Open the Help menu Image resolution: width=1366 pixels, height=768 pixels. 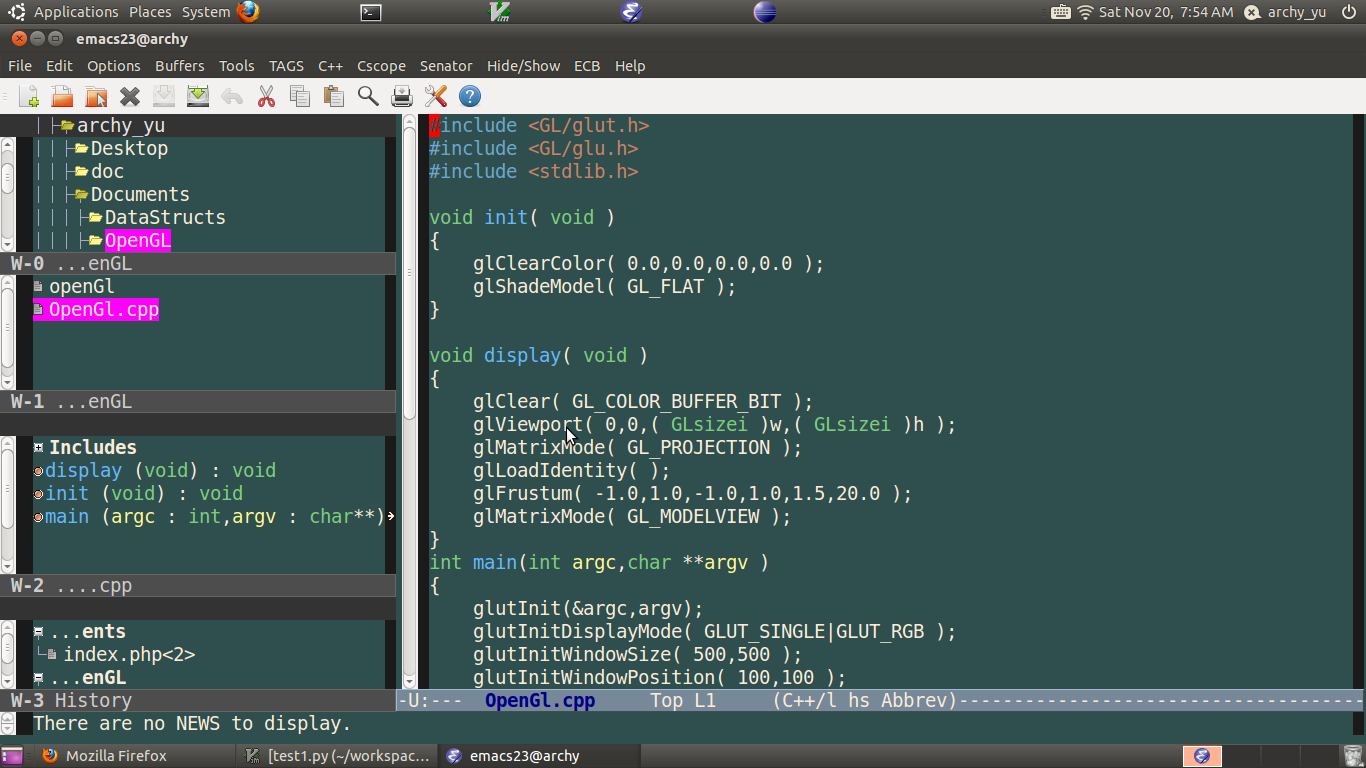pos(630,66)
